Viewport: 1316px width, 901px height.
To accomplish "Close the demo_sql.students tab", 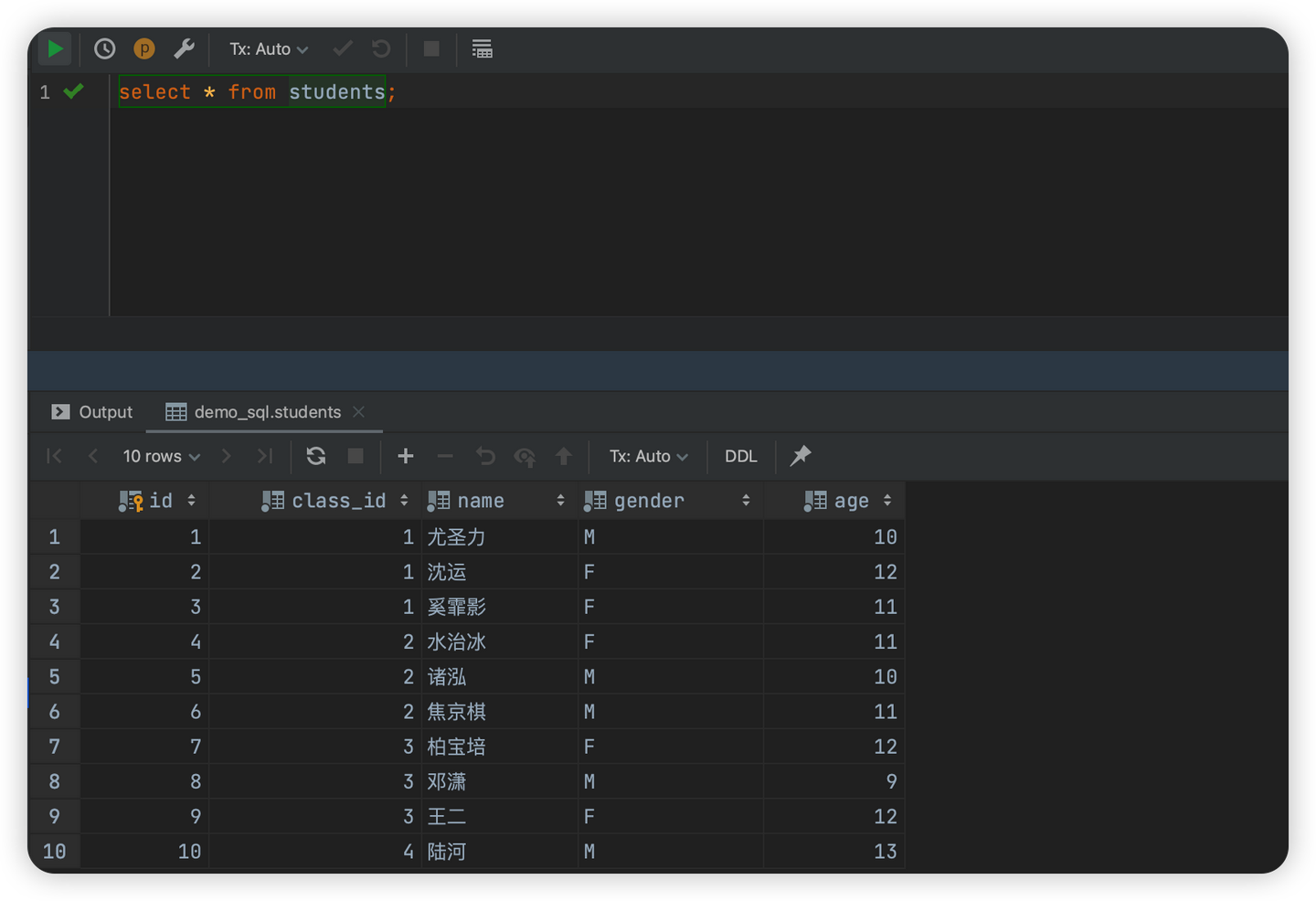I will click(x=359, y=412).
